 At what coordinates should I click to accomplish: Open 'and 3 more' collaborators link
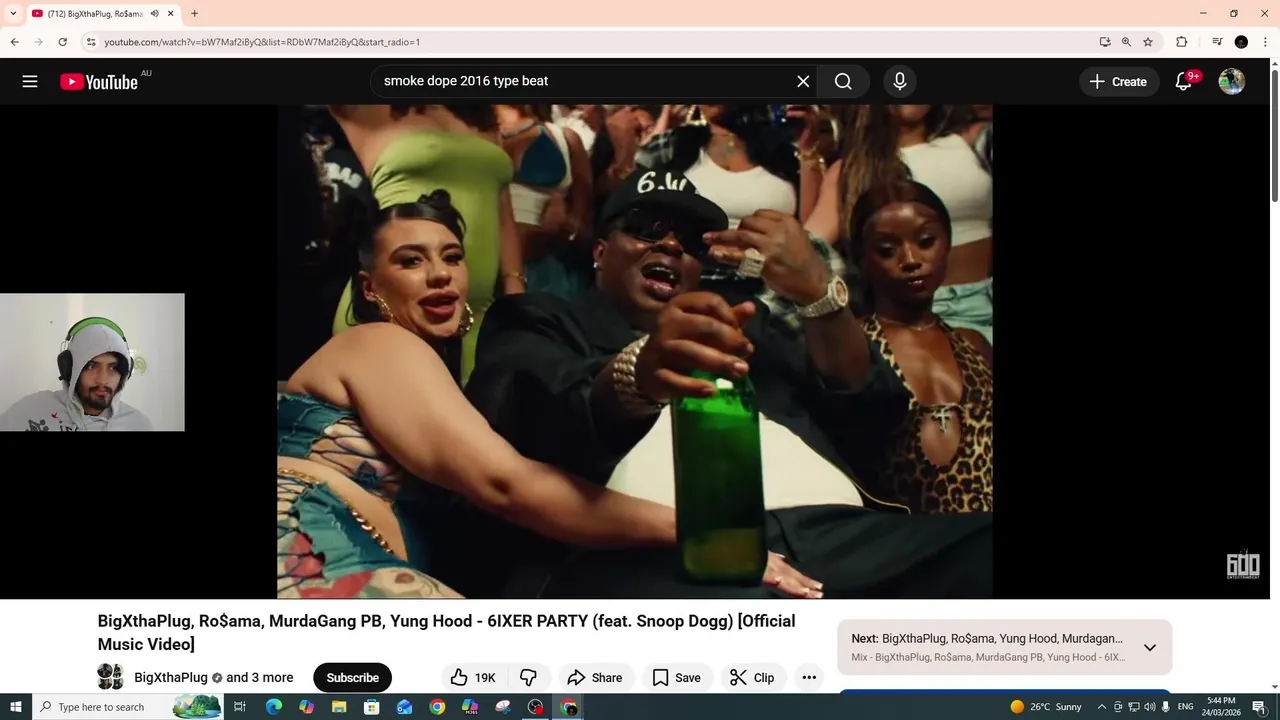pos(260,677)
